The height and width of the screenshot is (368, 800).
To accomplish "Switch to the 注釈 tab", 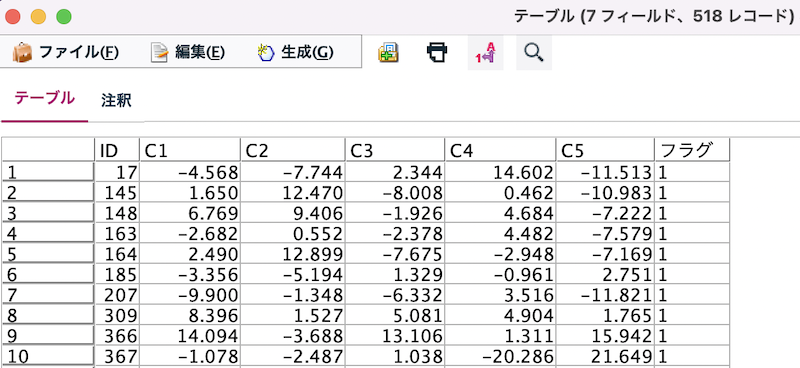I will (x=116, y=101).
